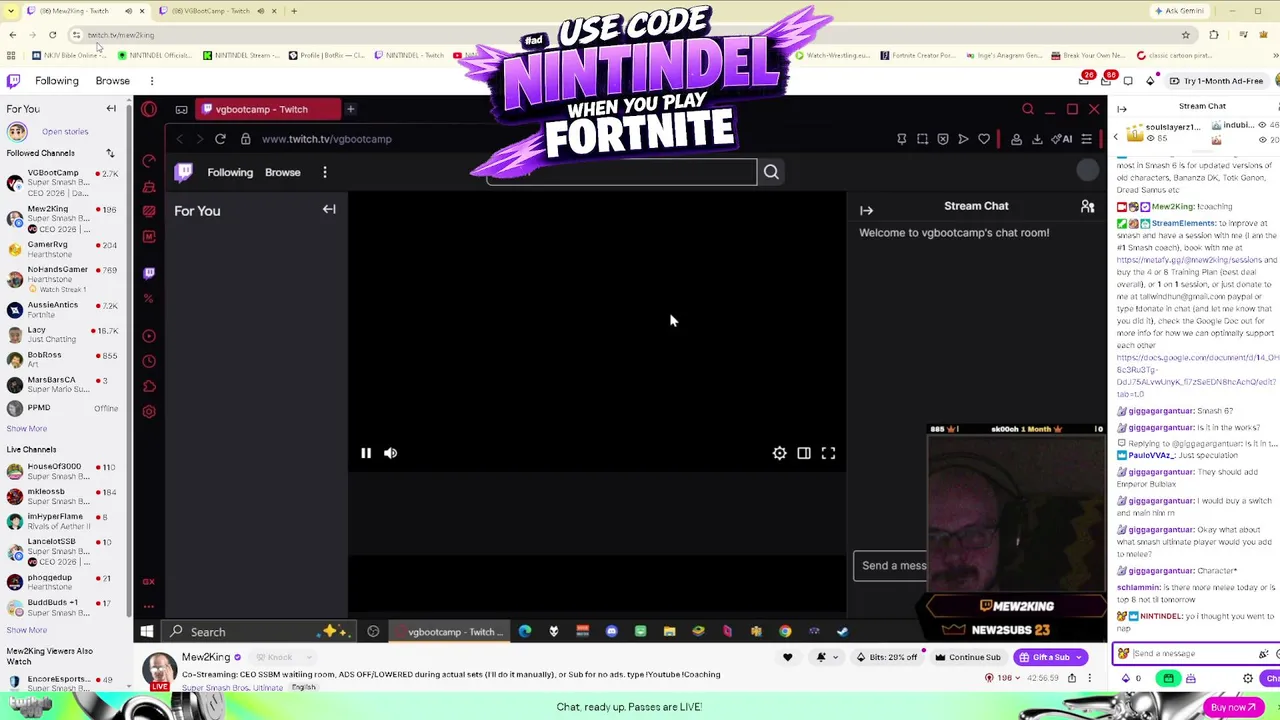This screenshot has width=1280, height=720.
Task: Go to Browse in the Opera GX Twitch page
Action: click(x=282, y=172)
